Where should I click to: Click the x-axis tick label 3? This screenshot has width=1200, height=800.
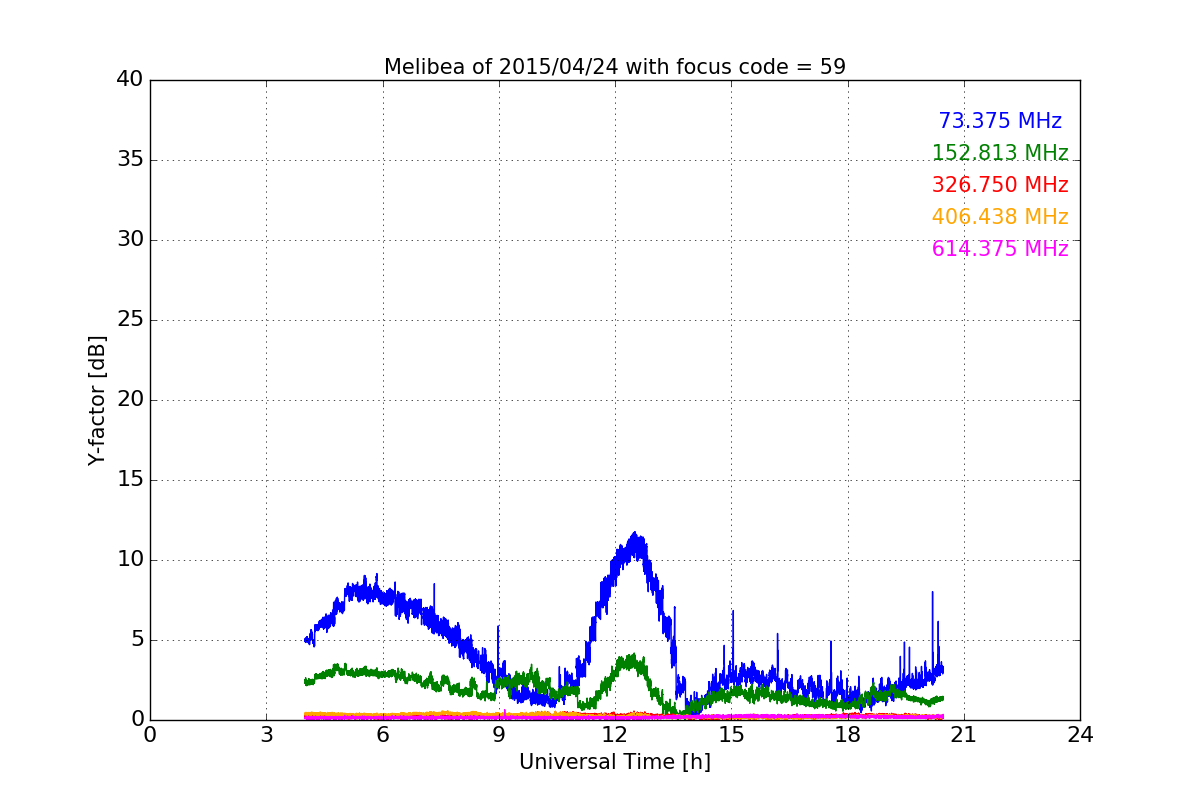click(266, 734)
